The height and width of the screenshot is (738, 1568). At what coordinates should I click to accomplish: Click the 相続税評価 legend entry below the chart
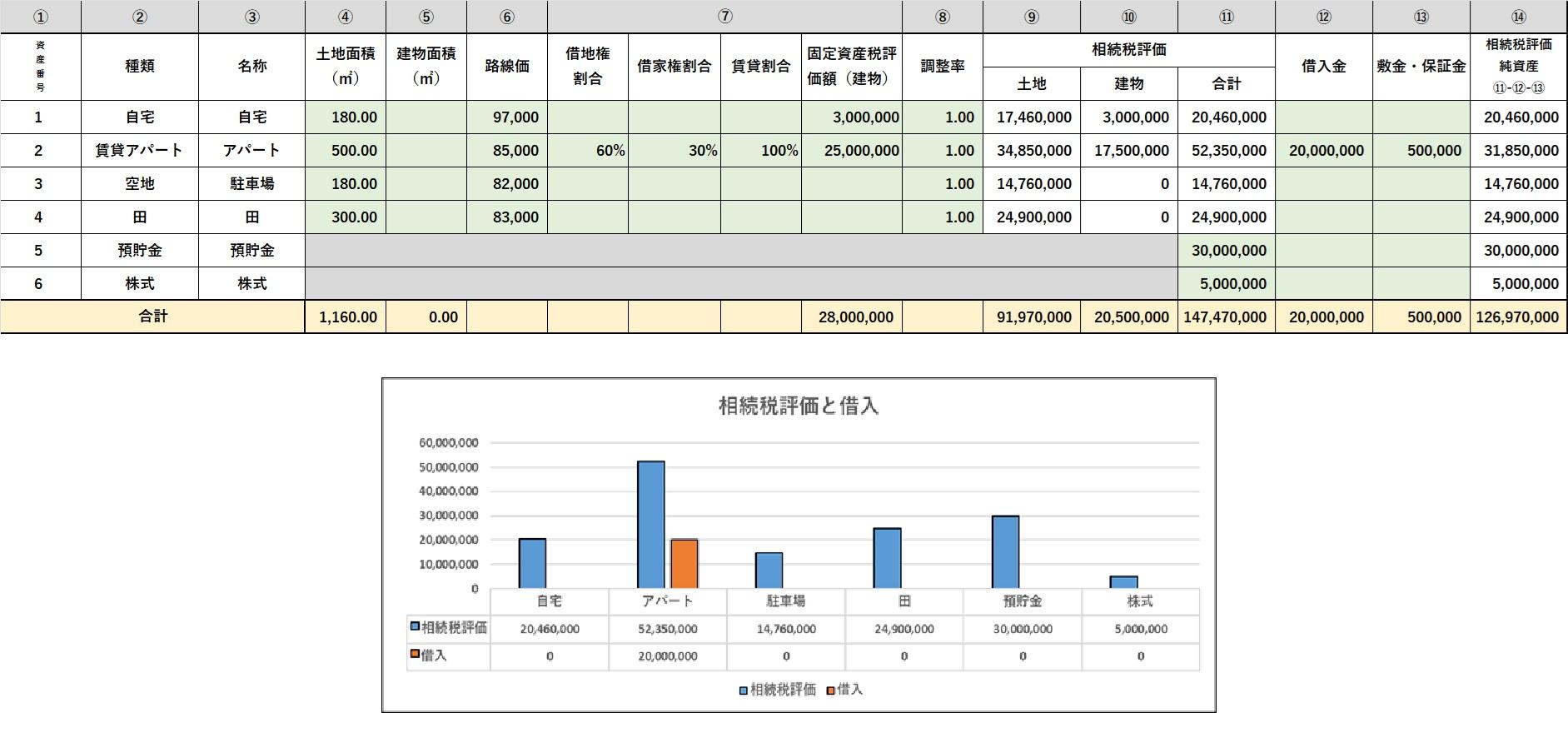[x=777, y=690]
